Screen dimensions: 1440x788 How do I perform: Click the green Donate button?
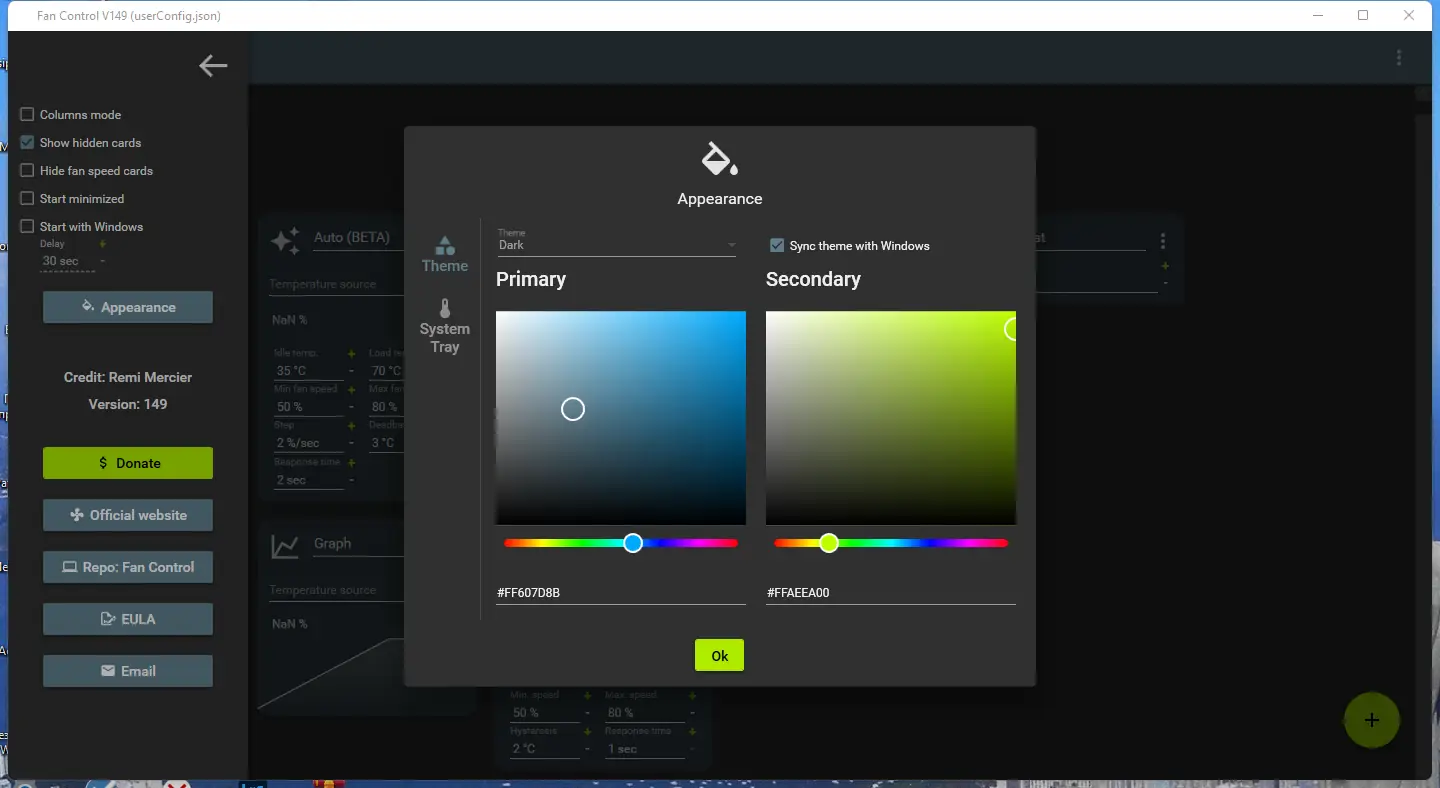[128, 463]
